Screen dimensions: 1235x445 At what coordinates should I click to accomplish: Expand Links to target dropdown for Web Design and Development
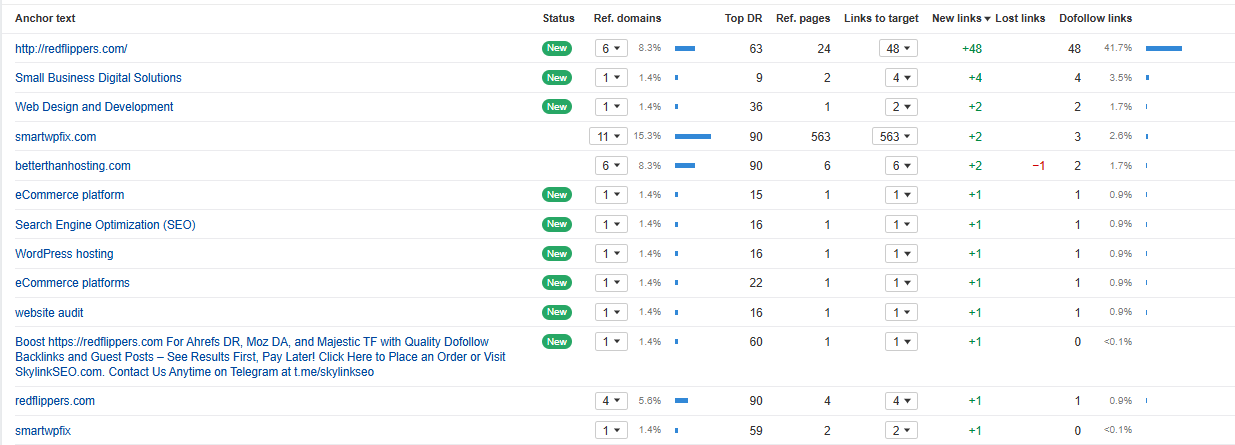click(901, 107)
